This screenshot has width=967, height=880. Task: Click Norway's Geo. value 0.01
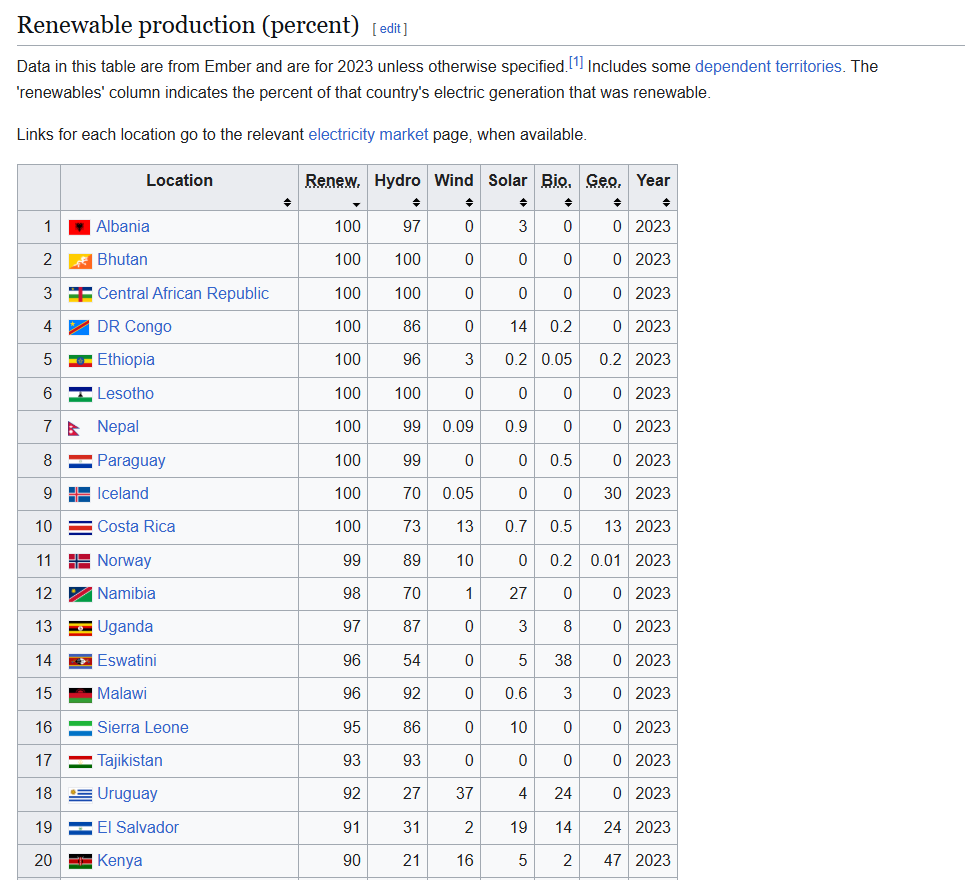pos(606,561)
